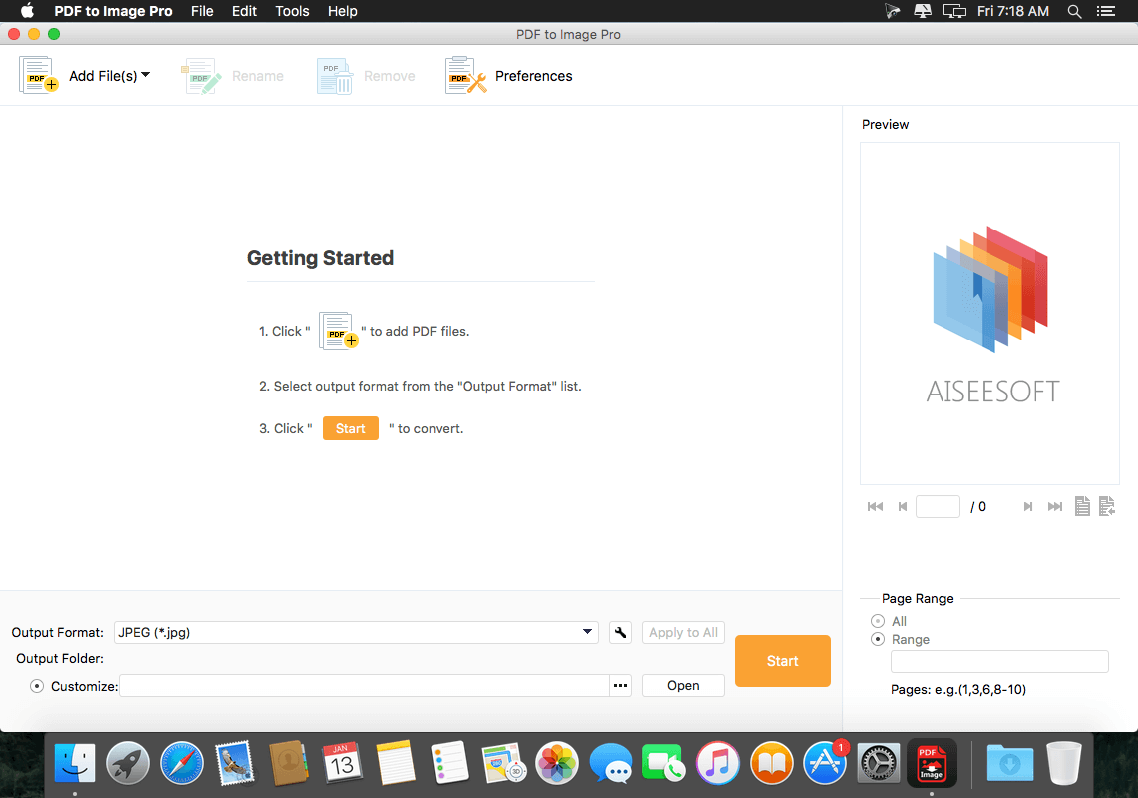Click the Aiseesoft preview thumbnail
The image size is (1138, 798).
[990, 313]
